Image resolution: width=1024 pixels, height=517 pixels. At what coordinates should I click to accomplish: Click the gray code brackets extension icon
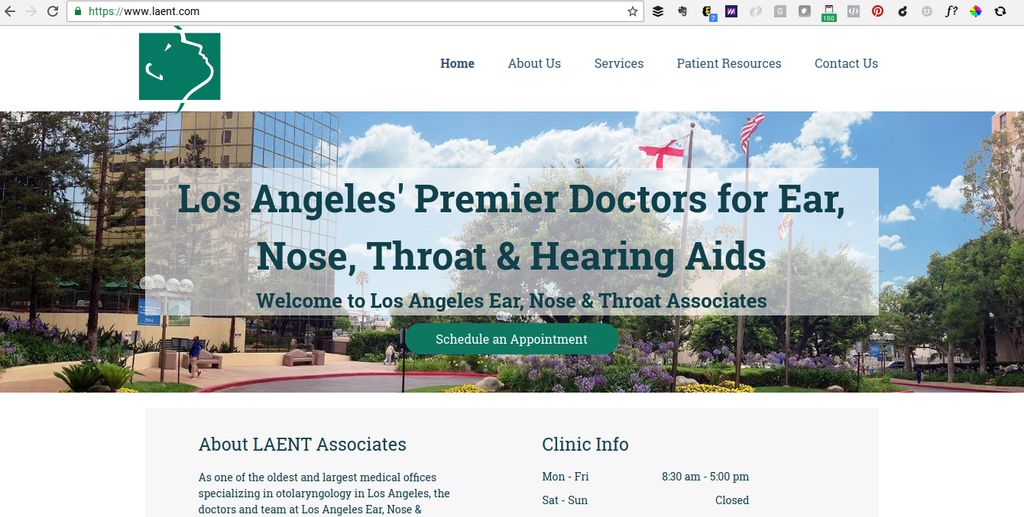(853, 11)
